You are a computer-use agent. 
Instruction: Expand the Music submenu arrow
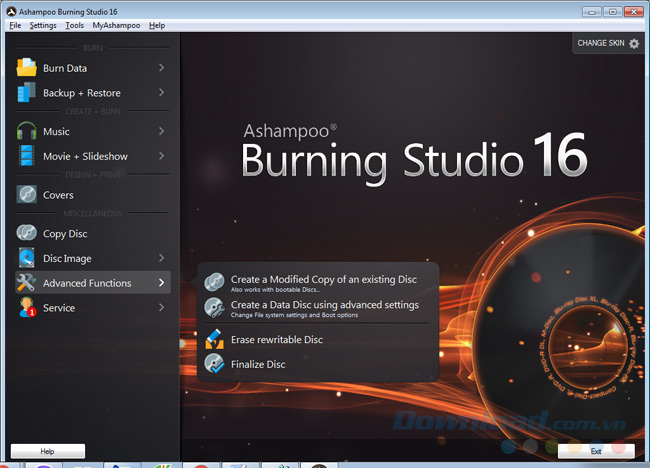[161, 131]
